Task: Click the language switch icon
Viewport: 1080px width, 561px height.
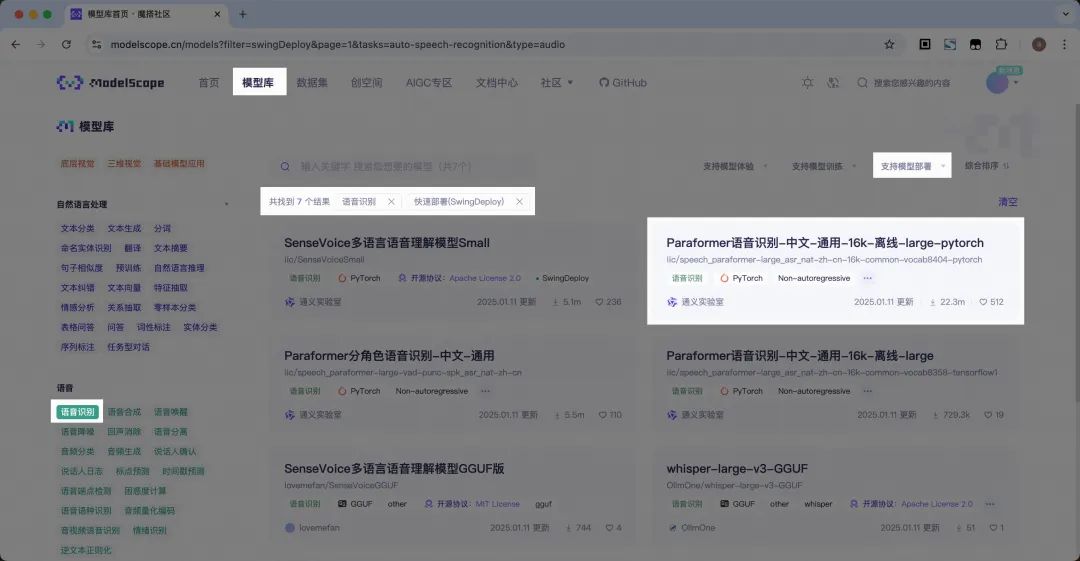Action: [833, 83]
